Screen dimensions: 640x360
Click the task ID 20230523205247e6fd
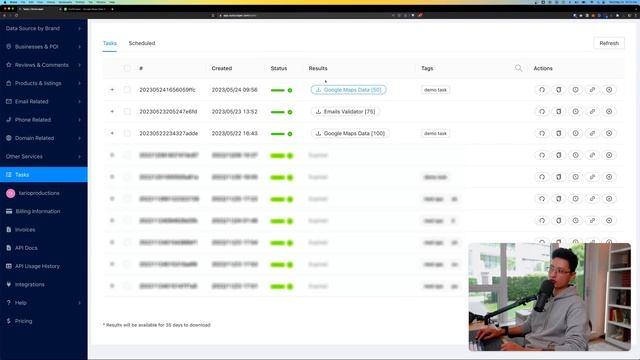tap(168, 111)
